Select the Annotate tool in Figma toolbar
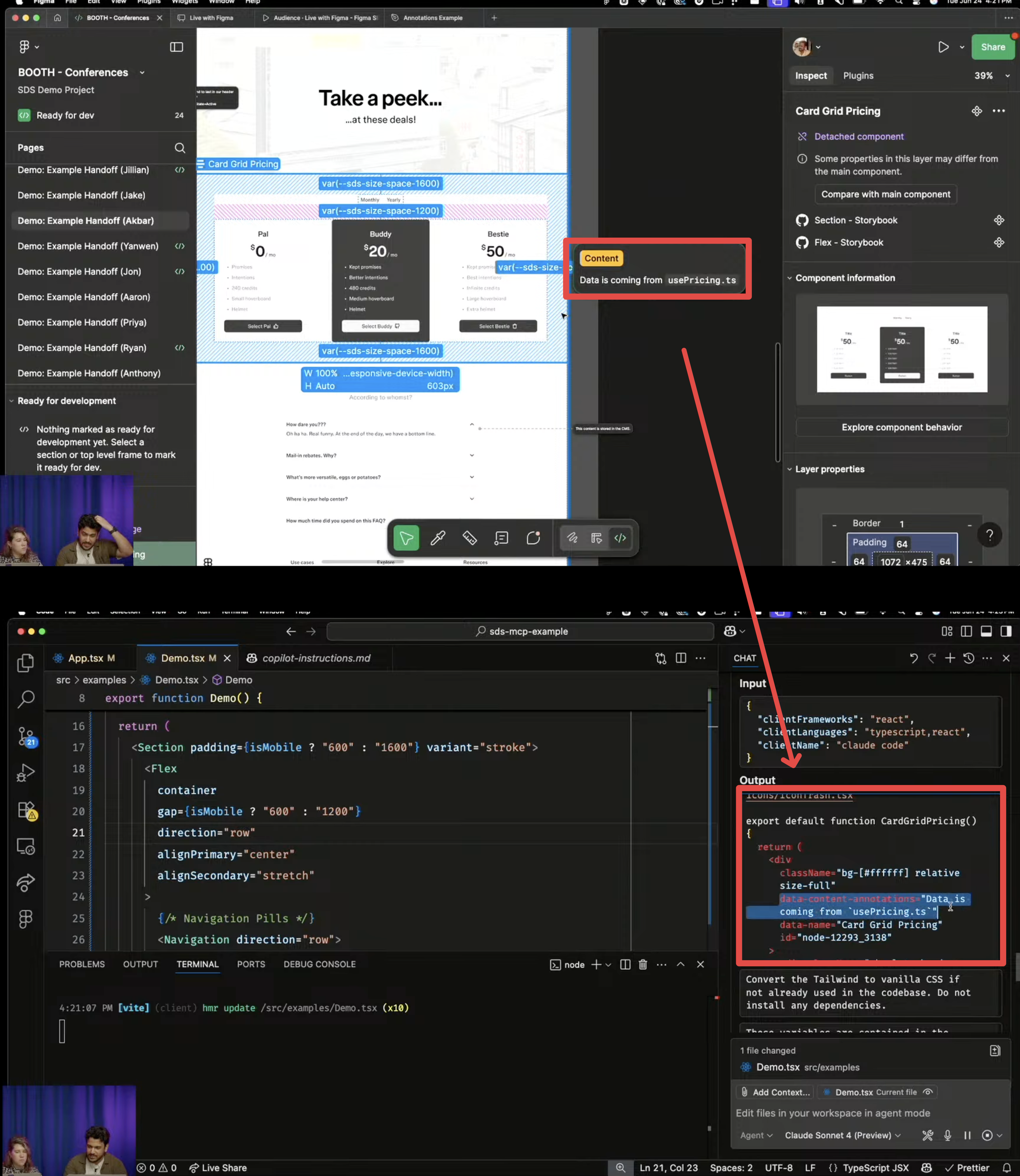Viewport: 1020px width, 1176px height. [x=501, y=538]
